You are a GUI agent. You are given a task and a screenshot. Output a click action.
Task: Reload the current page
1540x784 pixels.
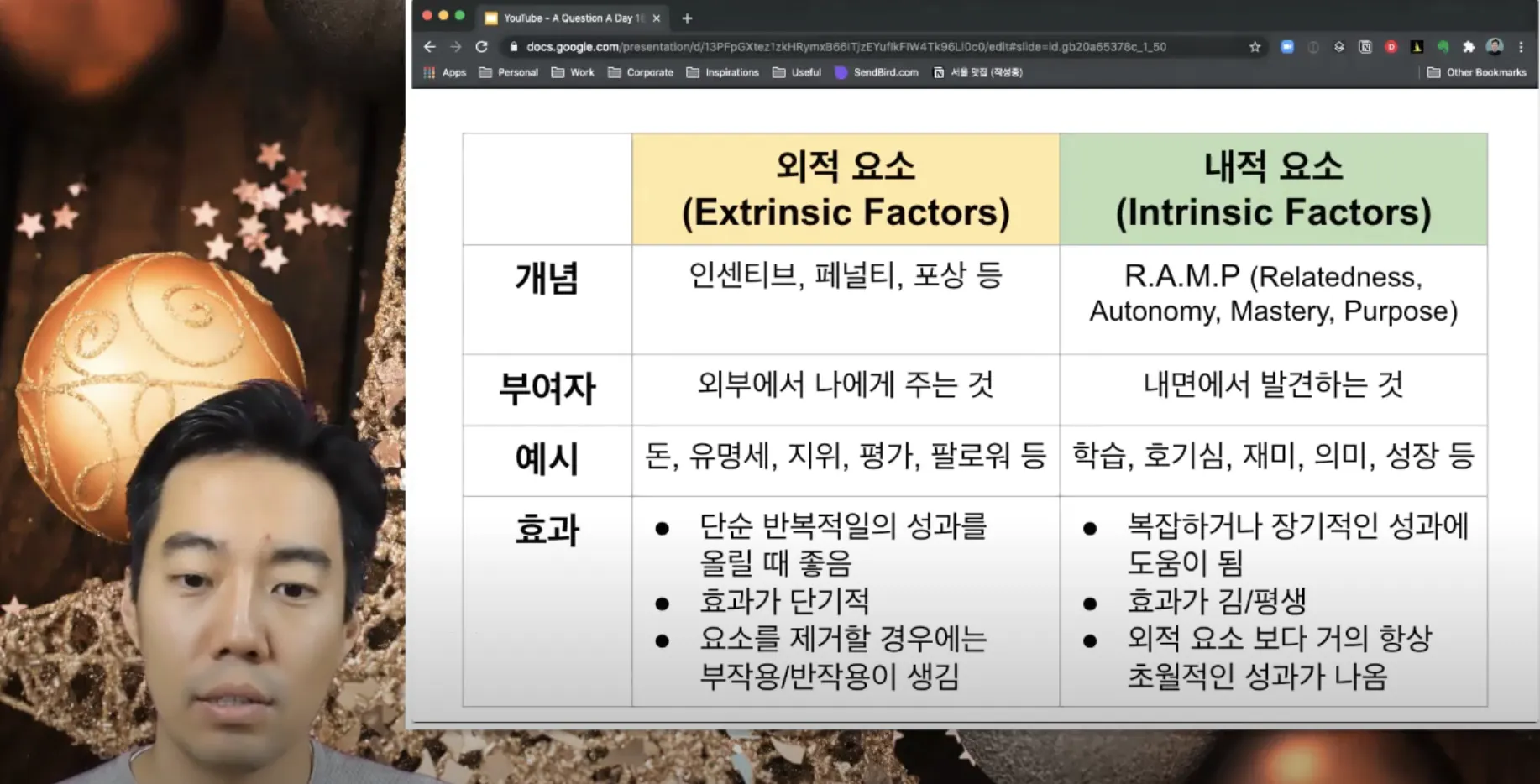(480, 47)
